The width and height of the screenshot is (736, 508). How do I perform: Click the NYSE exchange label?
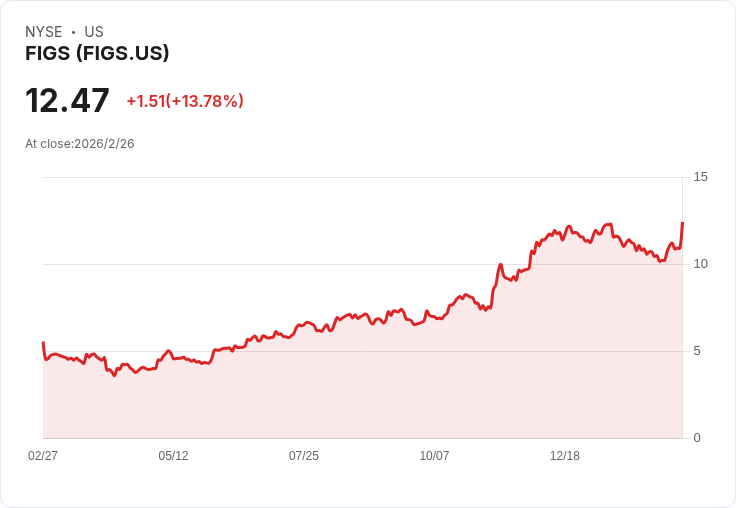[x=44, y=32]
